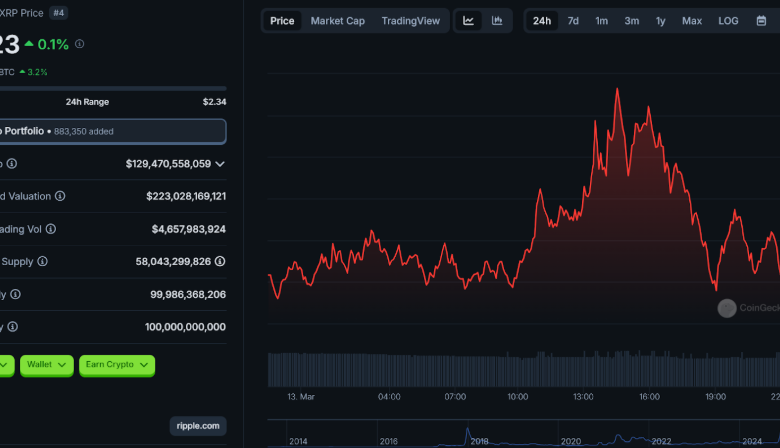Expand market cap details chevron
Viewport: 780px width, 448px height.
[x=220, y=163]
